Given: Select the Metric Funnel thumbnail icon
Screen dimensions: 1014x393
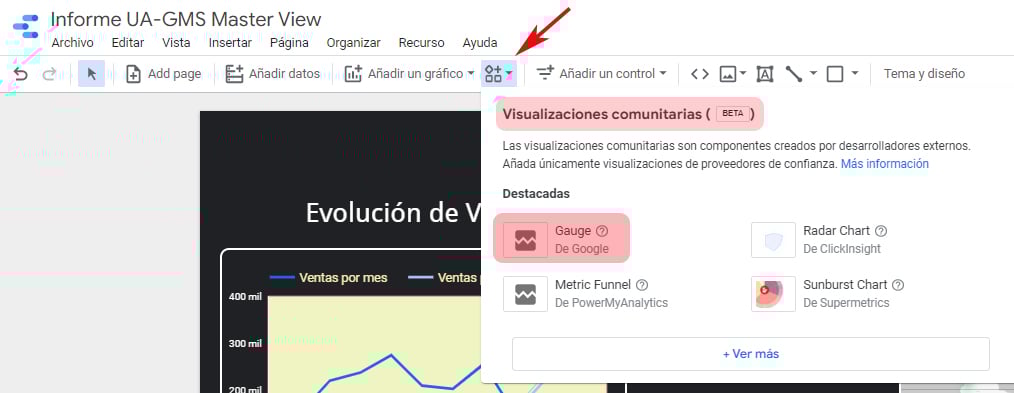Looking at the screenshot, I should point(525,294).
